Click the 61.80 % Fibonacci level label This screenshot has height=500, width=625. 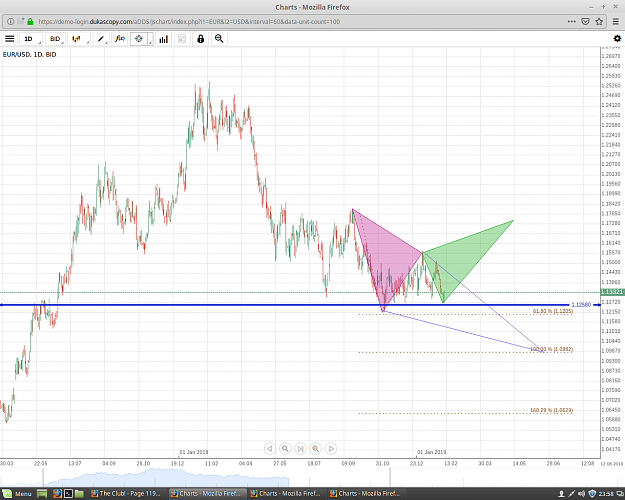(553, 311)
